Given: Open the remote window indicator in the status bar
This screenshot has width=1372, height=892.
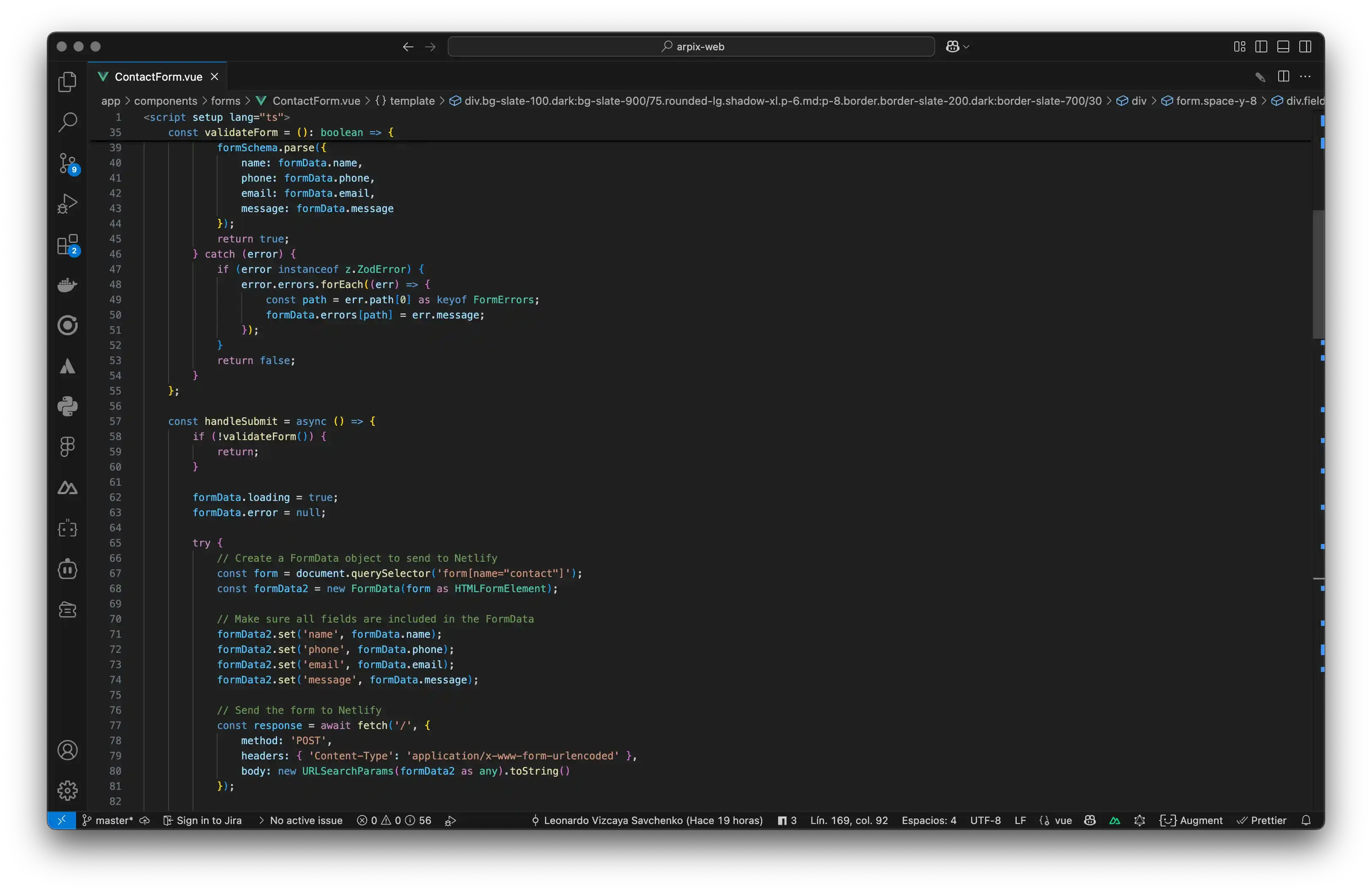Looking at the screenshot, I should 62,821.
